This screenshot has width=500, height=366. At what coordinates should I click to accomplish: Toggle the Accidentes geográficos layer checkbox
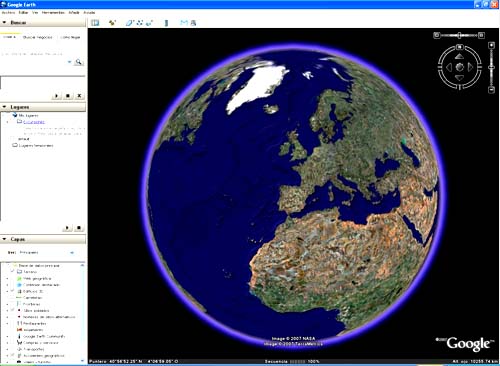point(13,356)
